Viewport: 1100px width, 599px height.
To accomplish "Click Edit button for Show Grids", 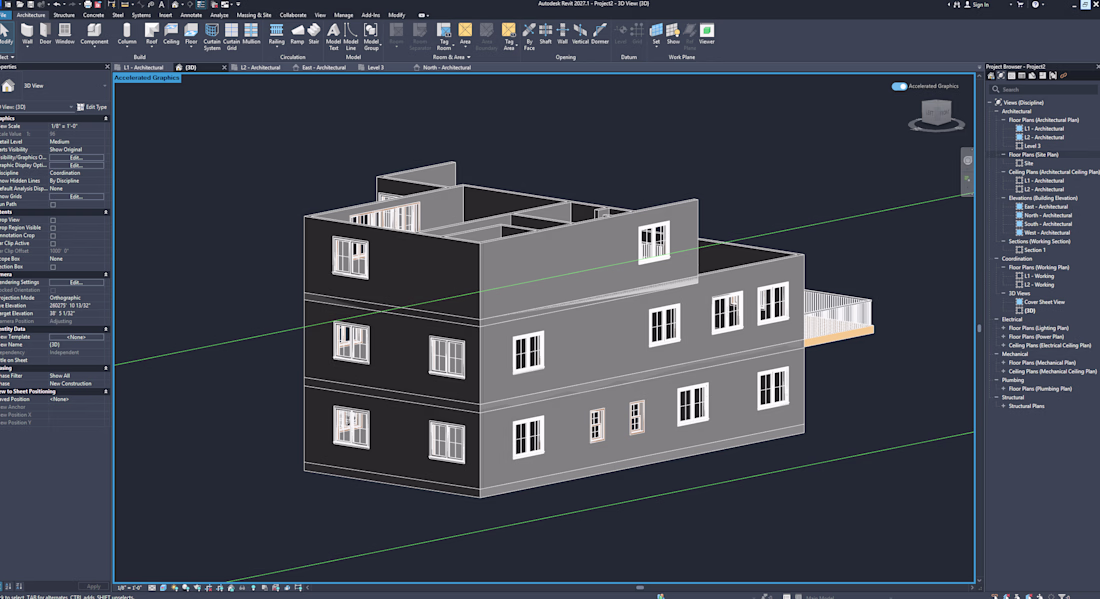I will click(76, 196).
